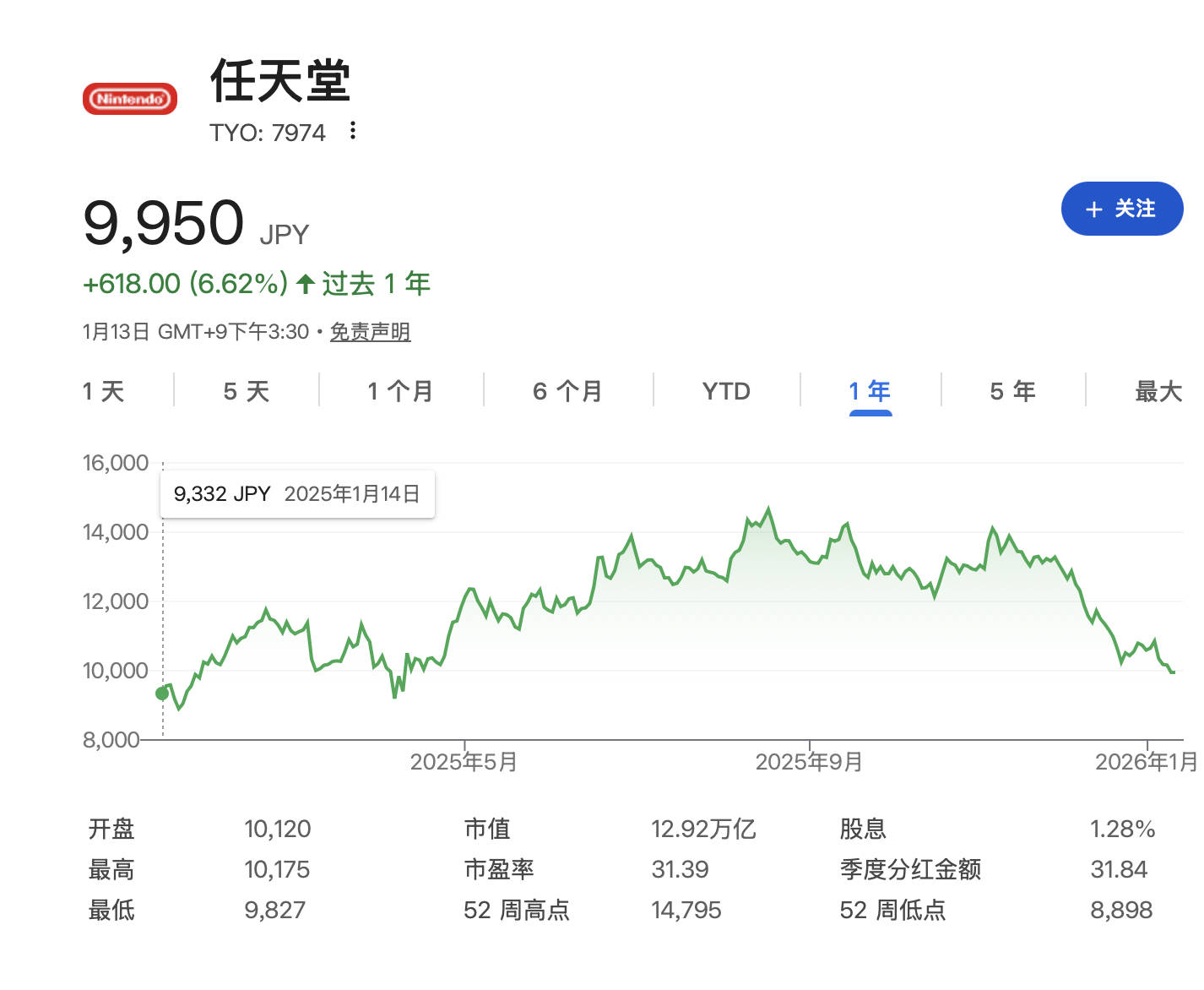1204x990 pixels.
Task: Click the 2025年5月 axis label
Action: [x=464, y=762]
